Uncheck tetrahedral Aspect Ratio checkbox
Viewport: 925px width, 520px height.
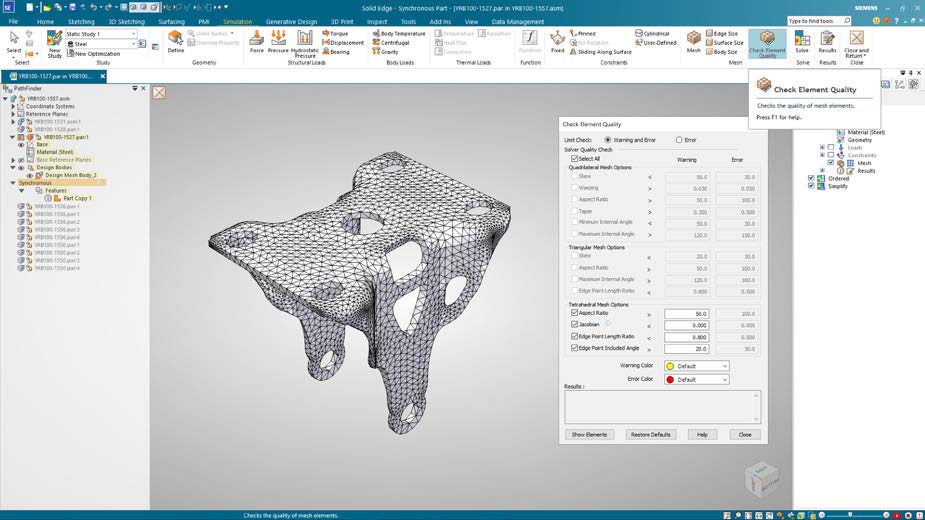pos(574,313)
